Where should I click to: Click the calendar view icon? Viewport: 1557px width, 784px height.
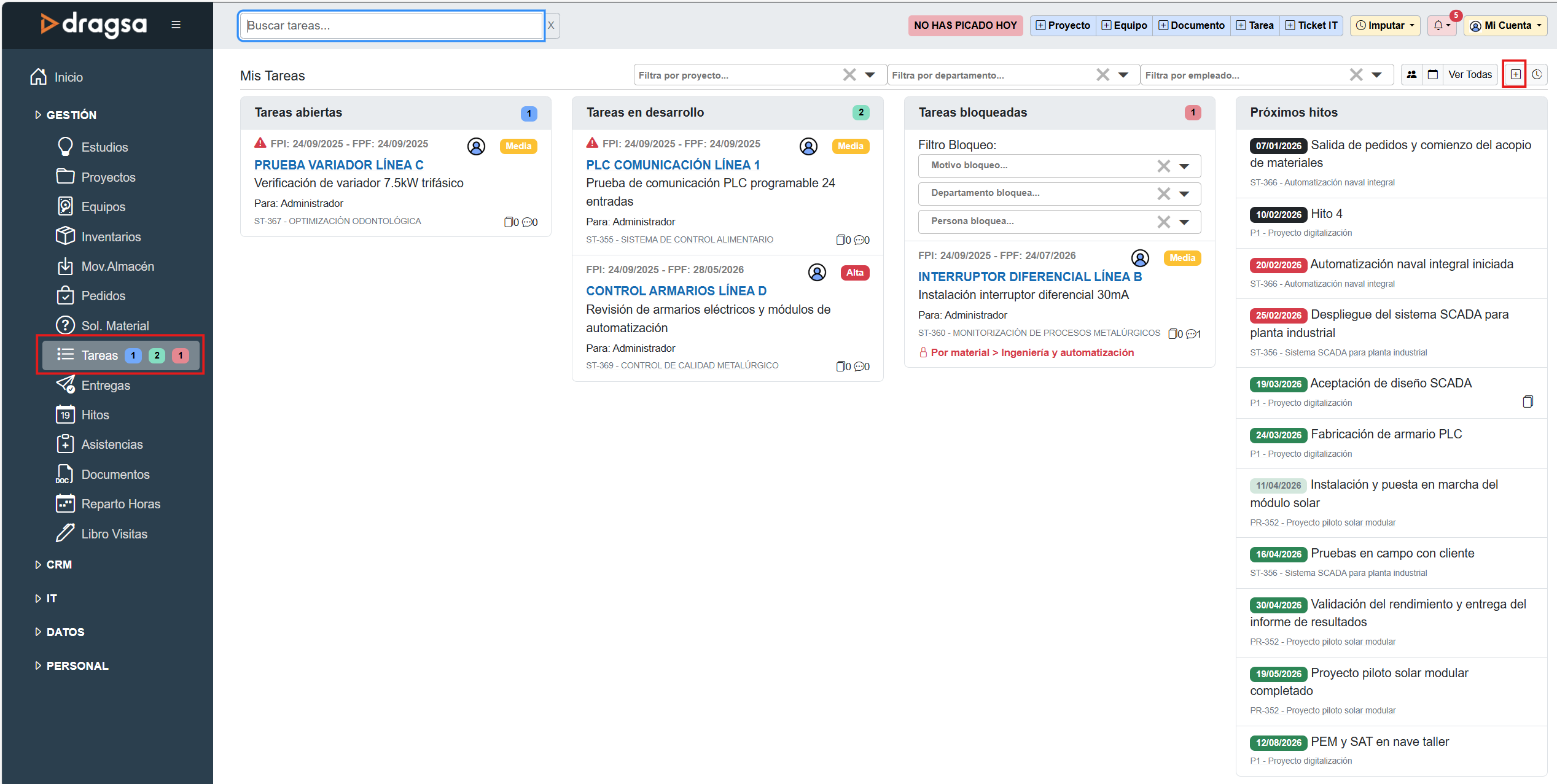[x=1433, y=75]
